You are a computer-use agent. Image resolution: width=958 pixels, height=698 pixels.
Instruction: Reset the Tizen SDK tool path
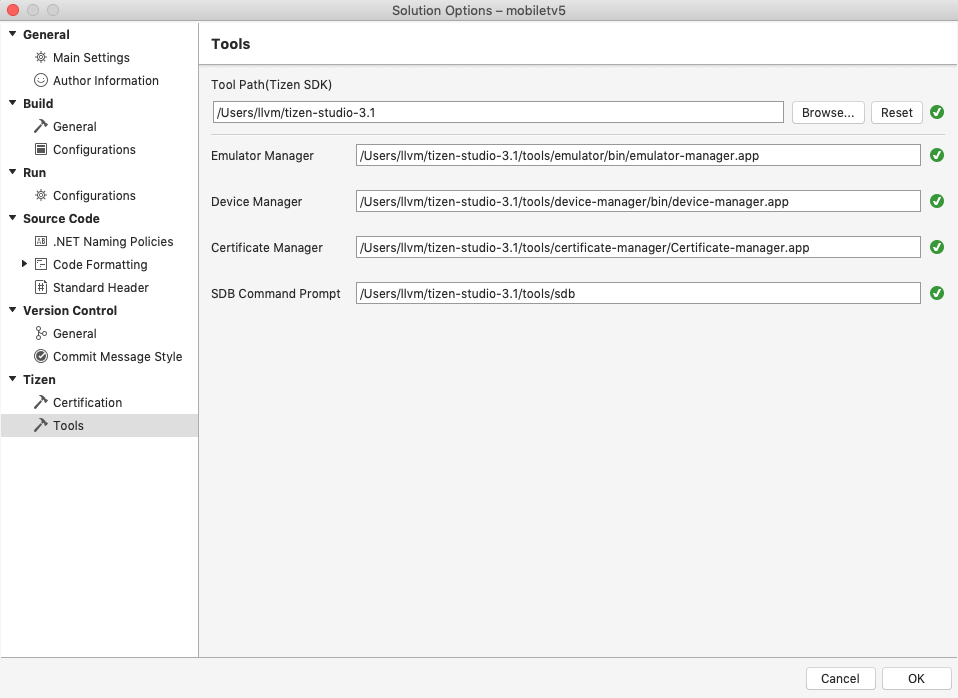(896, 112)
